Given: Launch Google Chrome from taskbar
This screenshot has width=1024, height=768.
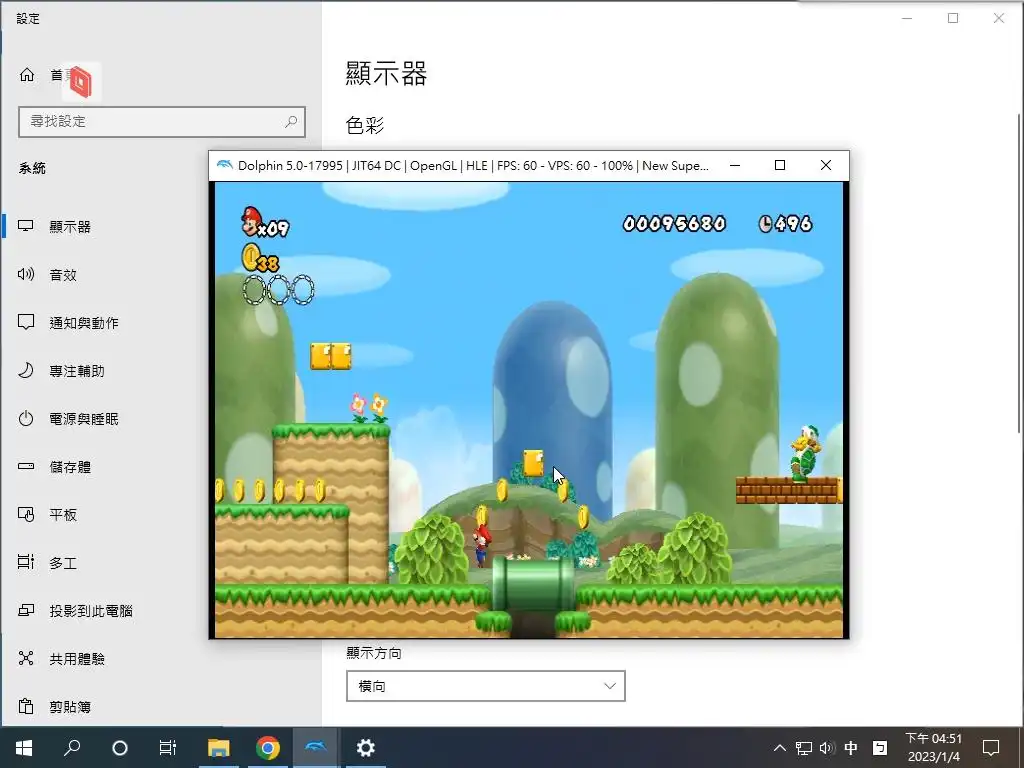Looking at the screenshot, I should coord(268,748).
